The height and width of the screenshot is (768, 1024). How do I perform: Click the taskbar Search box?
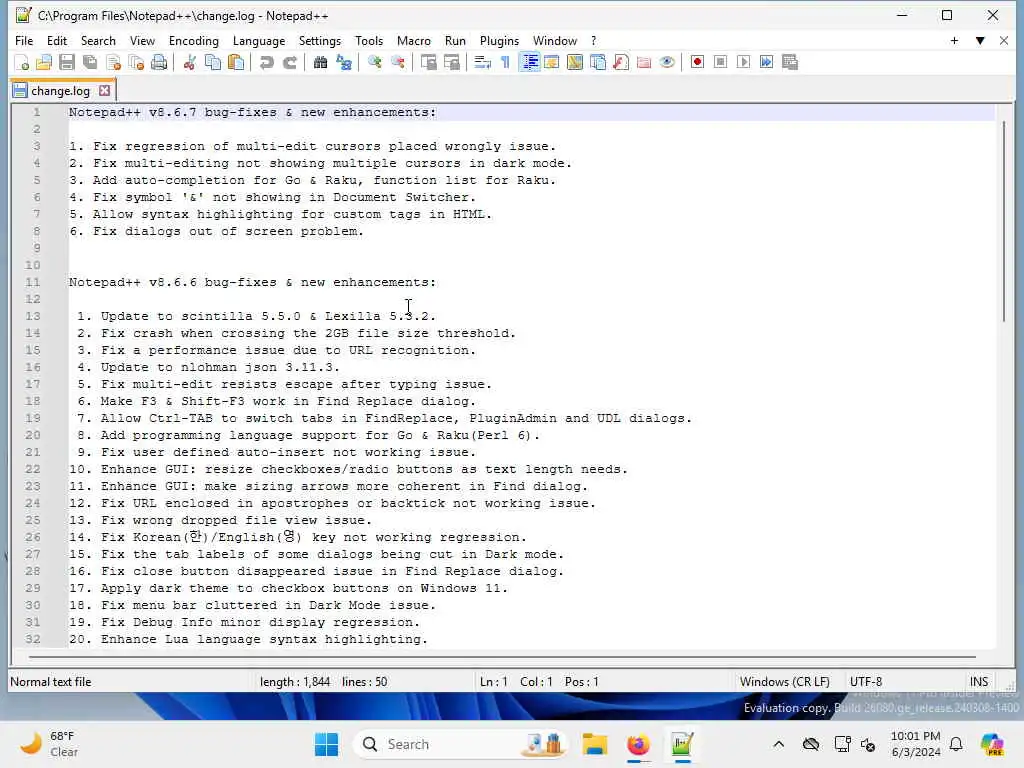[460, 744]
